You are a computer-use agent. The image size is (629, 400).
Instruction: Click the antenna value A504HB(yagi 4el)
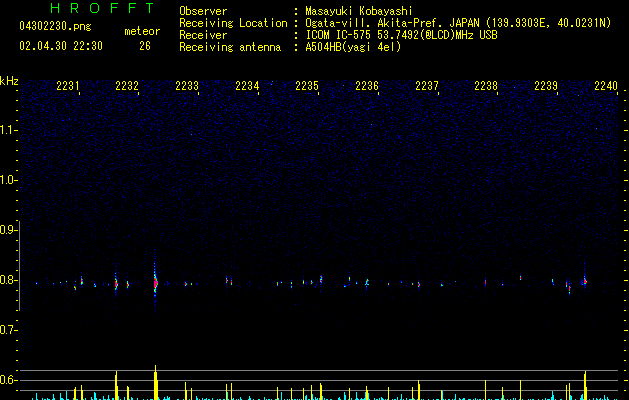click(353, 47)
